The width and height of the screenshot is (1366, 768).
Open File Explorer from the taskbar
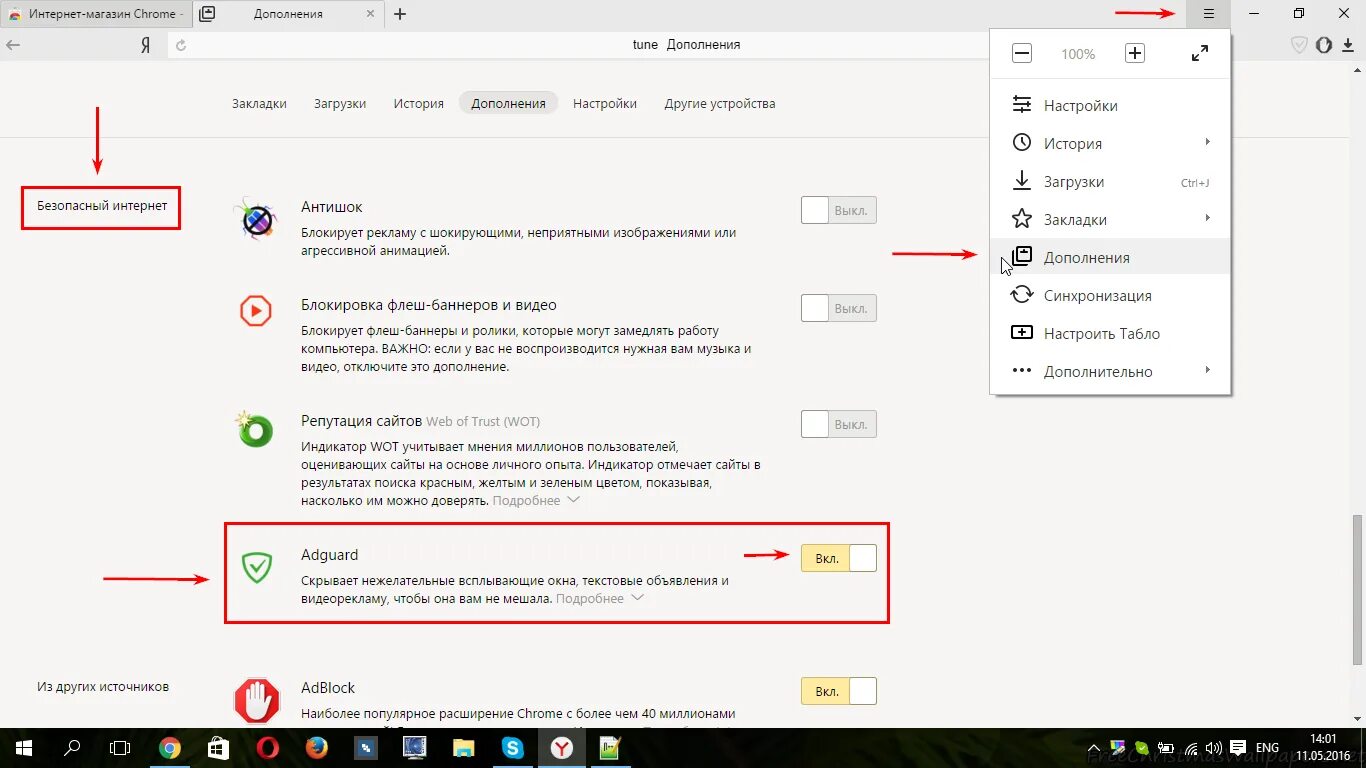pyautogui.click(x=464, y=747)
